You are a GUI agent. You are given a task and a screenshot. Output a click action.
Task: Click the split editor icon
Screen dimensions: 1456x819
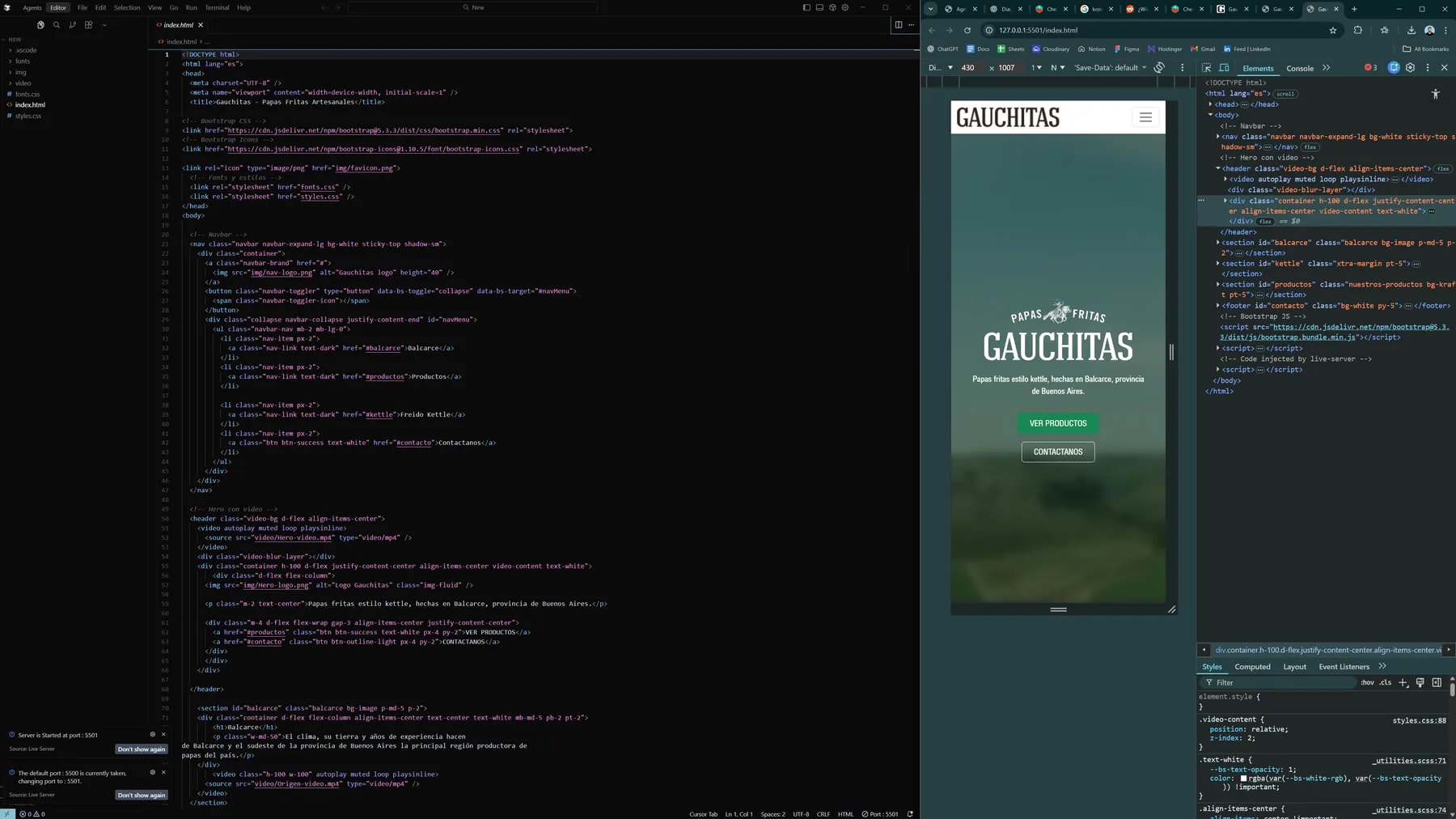pyautogui.click(x=898, y=25)
